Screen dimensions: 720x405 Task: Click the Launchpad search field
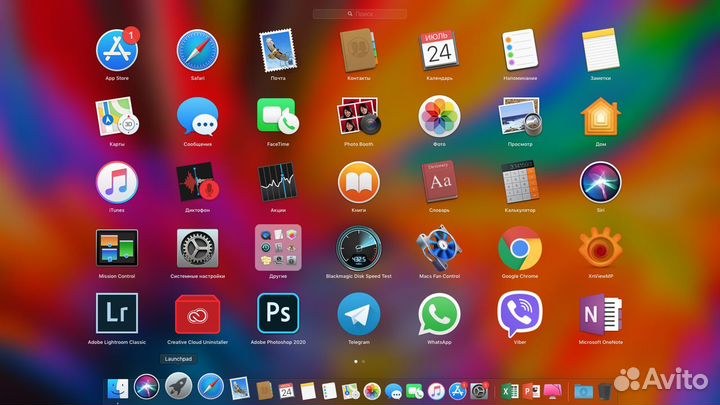(x=360, y=14)
